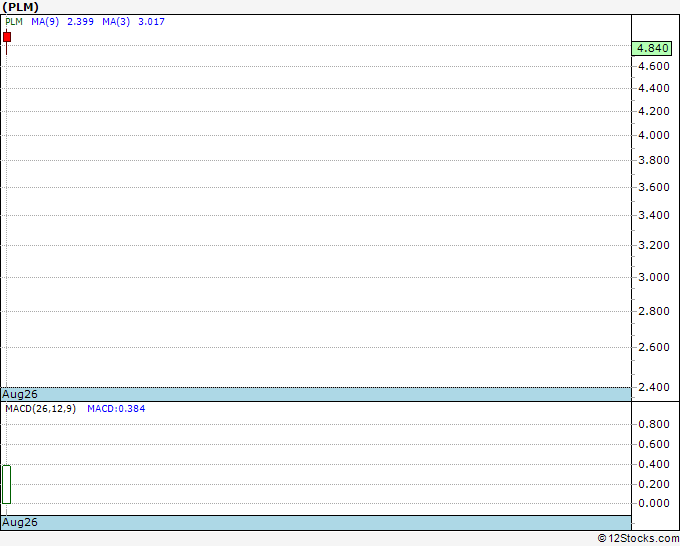Click the (PLM) chart title
The image size is (680, 546).
tap(20, 7)
